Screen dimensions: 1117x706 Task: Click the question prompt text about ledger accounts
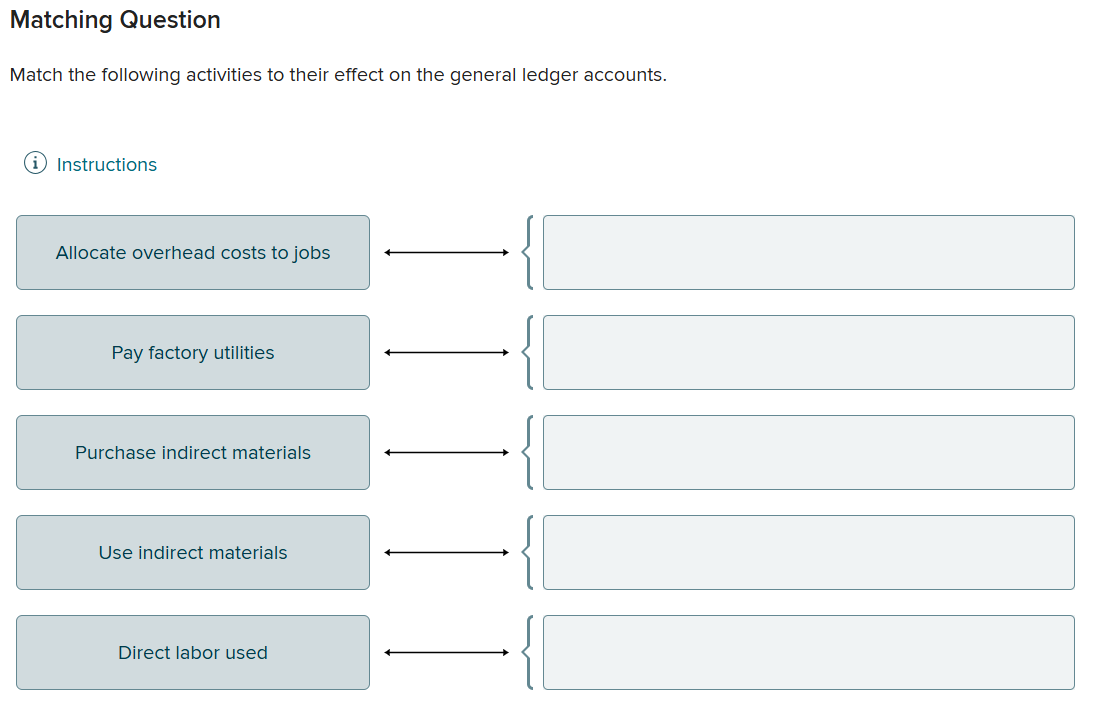[x=338, y=74]
